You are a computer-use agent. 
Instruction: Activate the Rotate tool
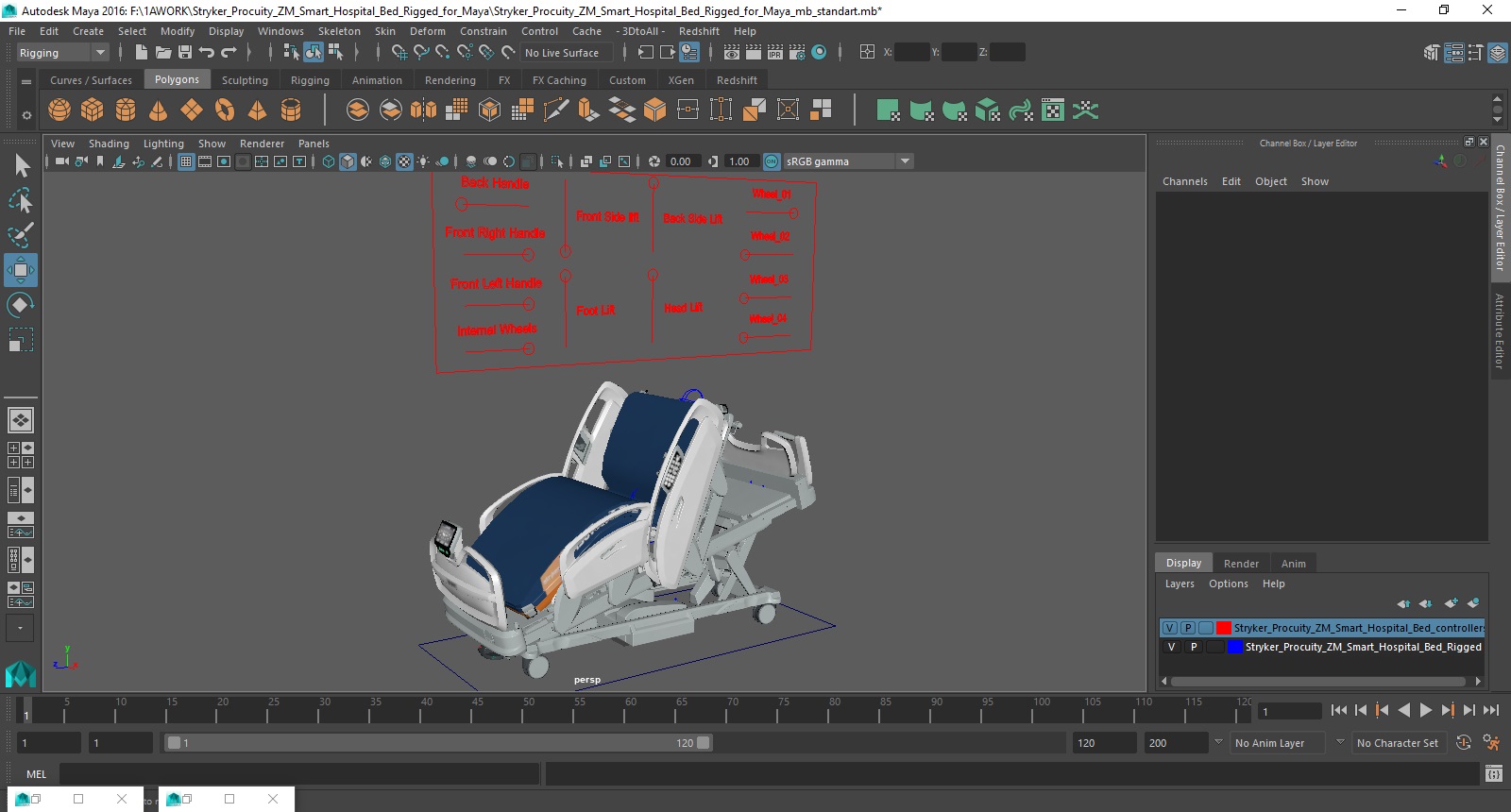coord(21,304)
